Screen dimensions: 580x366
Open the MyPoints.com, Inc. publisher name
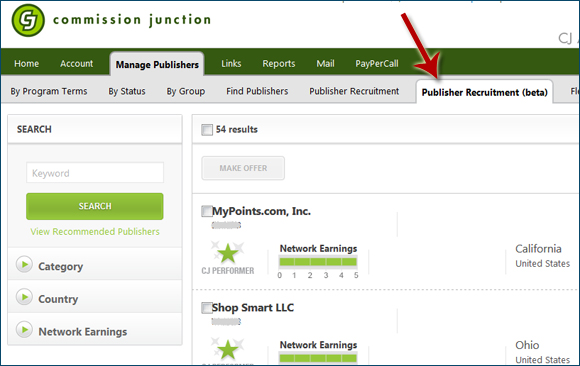262,211
